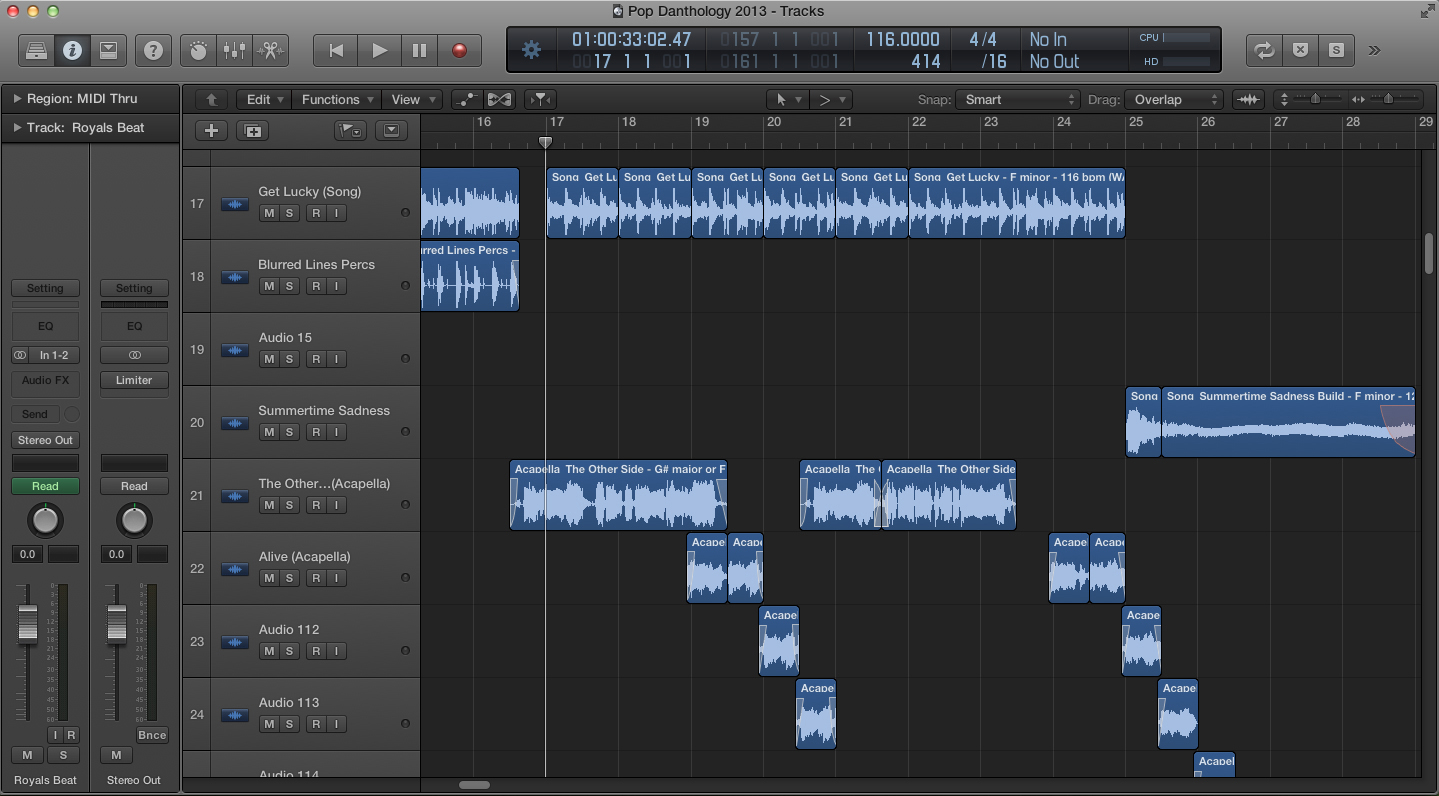This screenshot has width=1439, height=796.
Task: Open the Drag mode dropdown showing Overlap
Action: point(1173,99)
